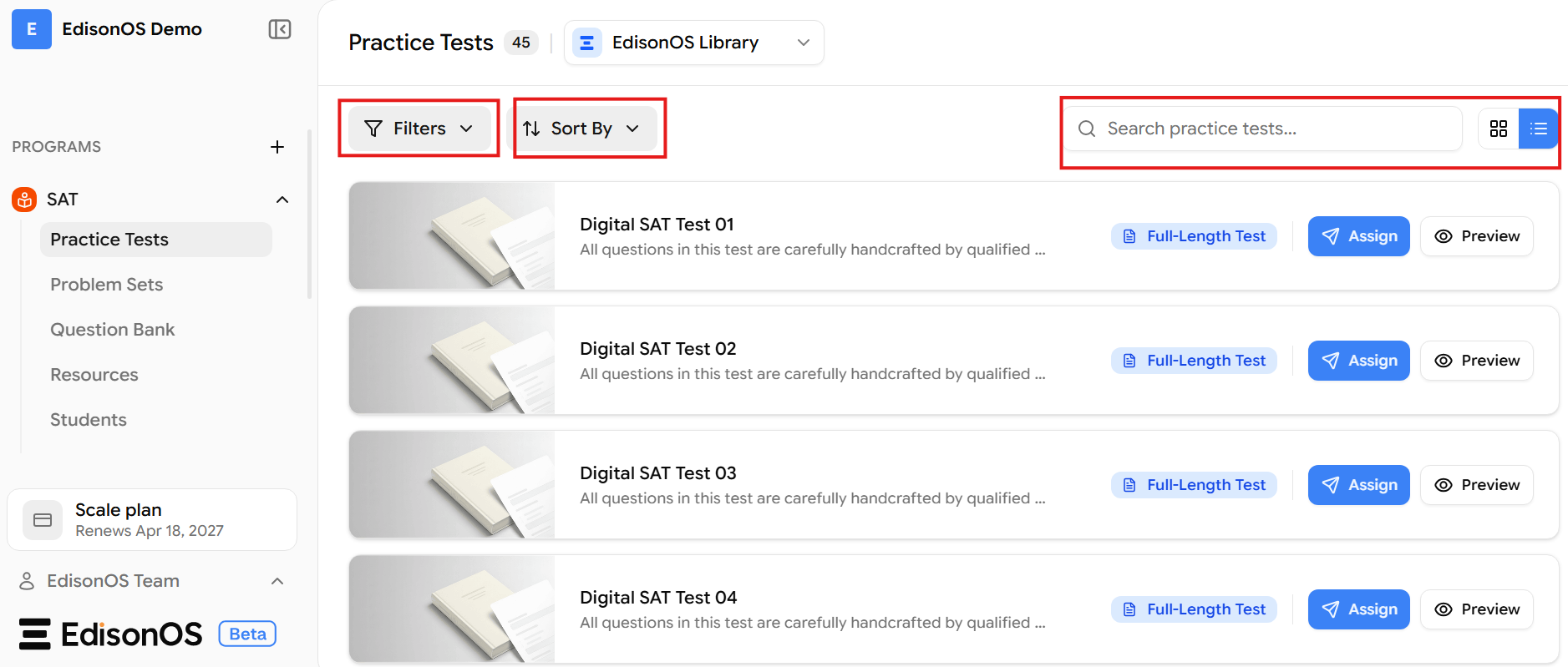Preview Digital SAT Test 03

[1477, 485]
